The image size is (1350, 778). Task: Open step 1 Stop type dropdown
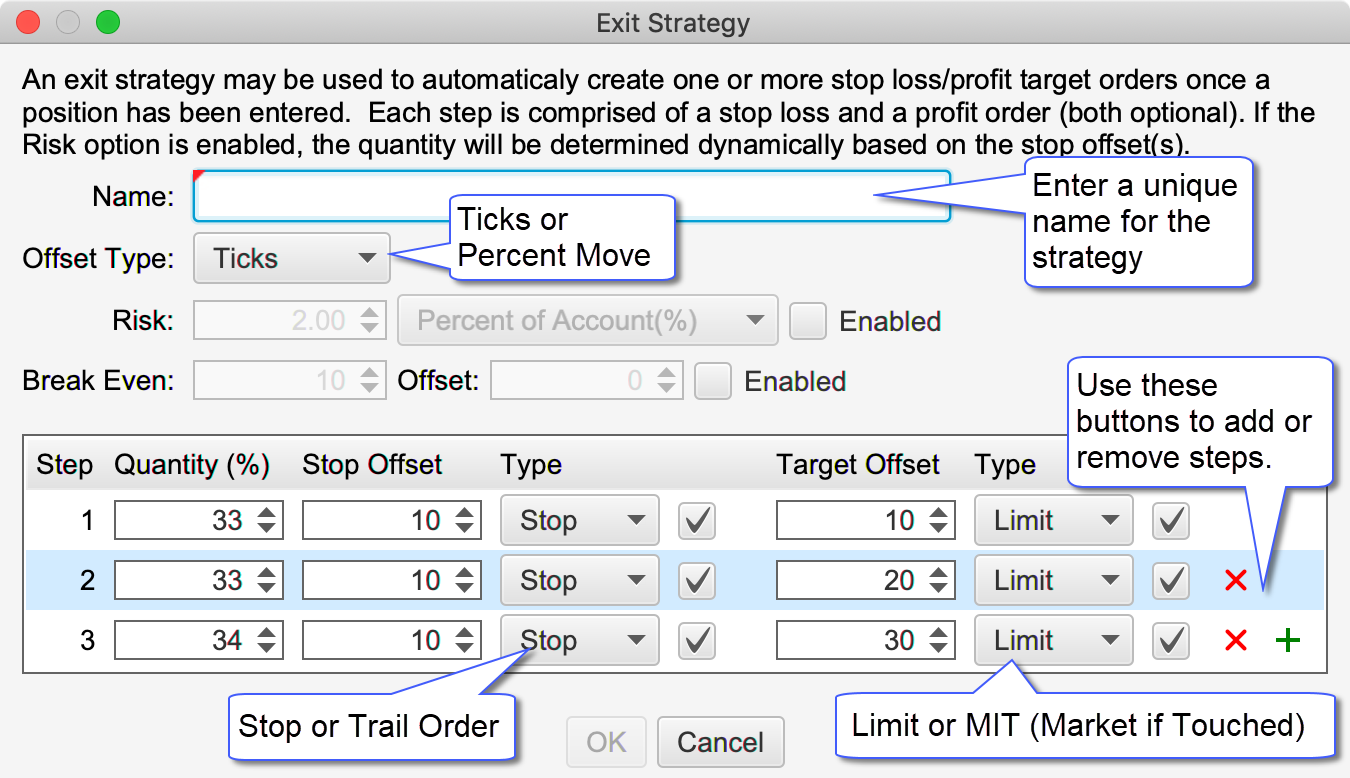click(x=579, y=521)
